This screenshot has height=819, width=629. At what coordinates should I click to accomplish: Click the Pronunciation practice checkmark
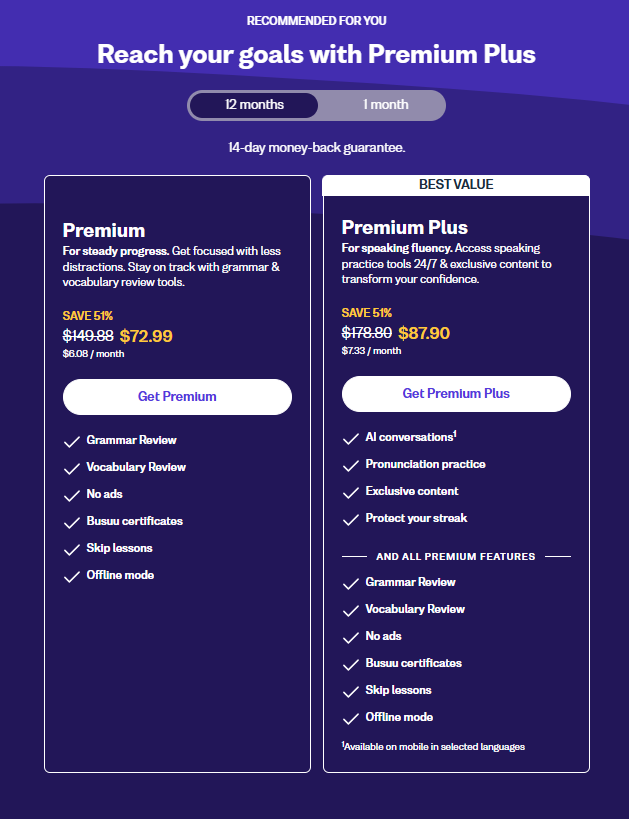tap(352, 464)
